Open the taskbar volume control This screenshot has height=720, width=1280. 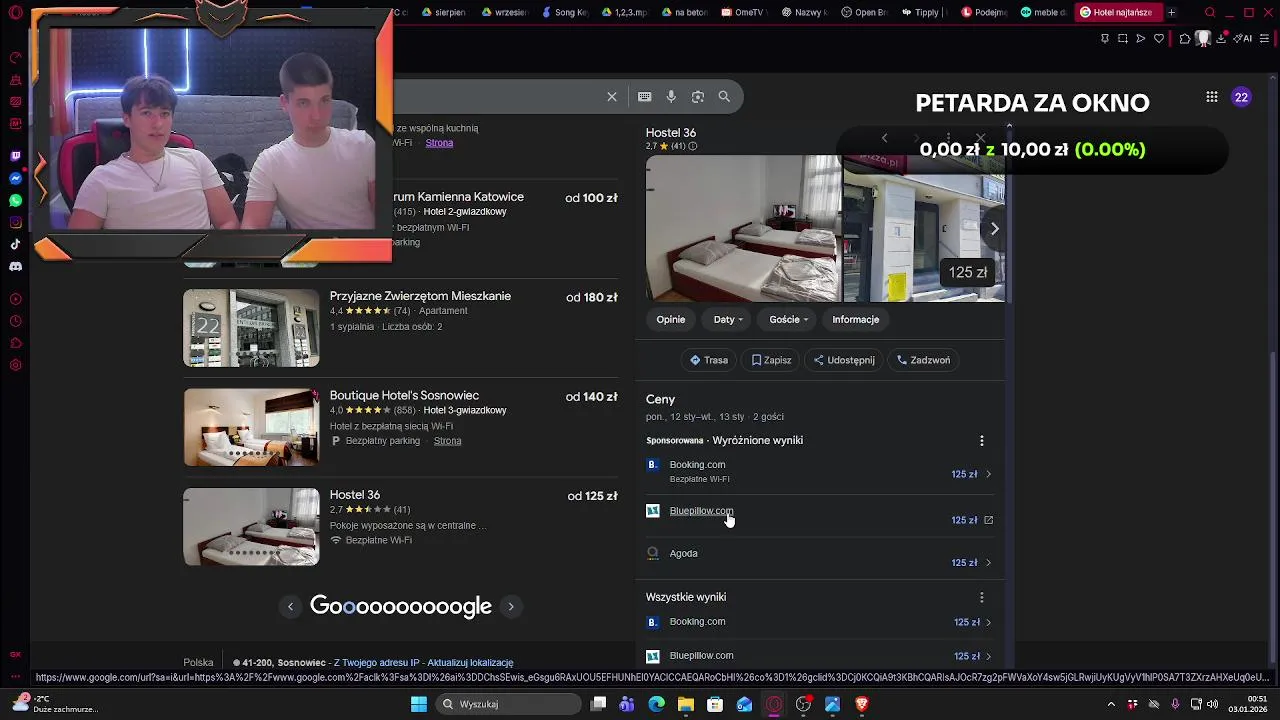pos(1212,704)
